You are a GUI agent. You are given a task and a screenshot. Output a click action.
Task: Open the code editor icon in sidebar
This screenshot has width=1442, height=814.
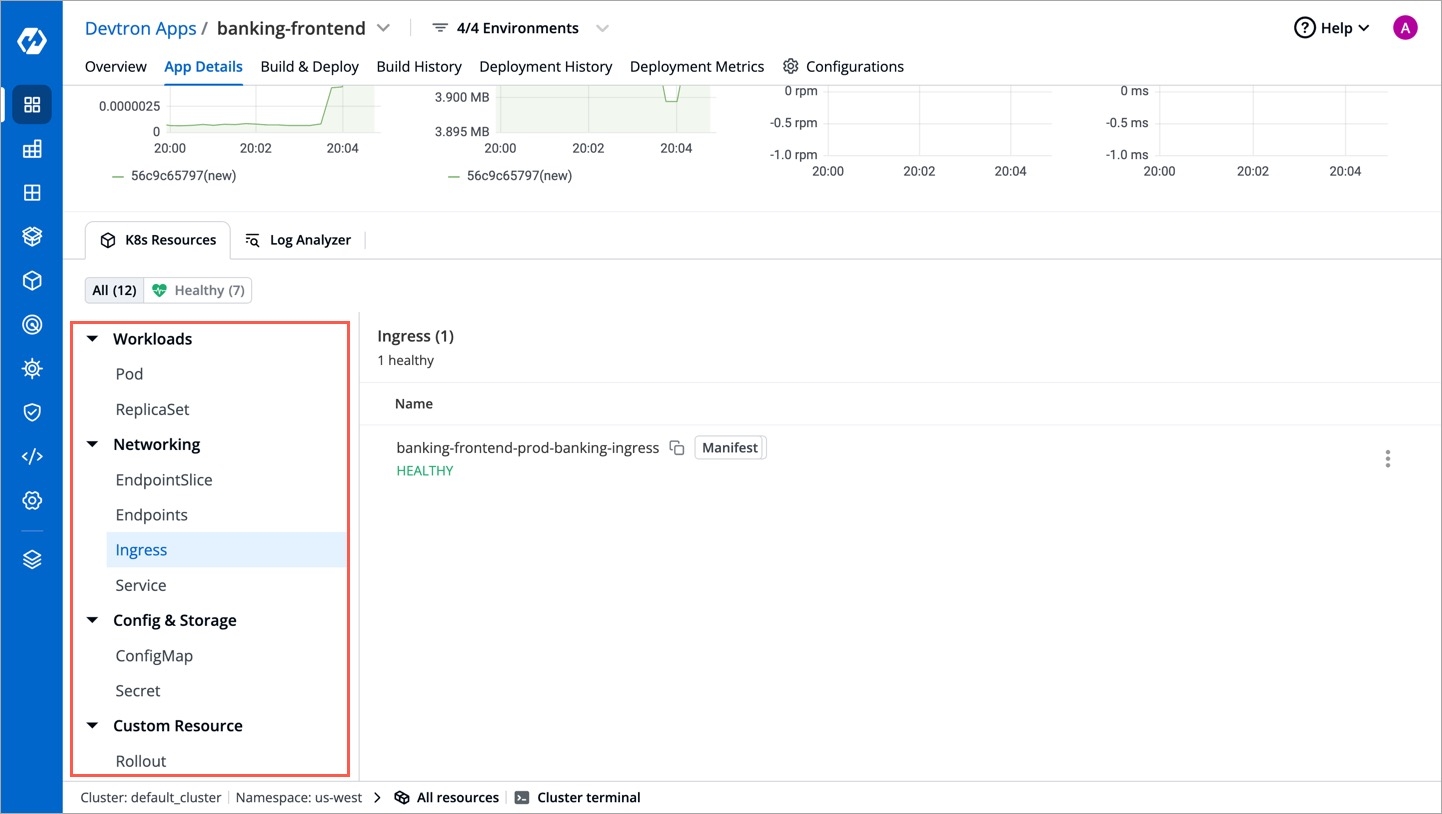tap(32, 456)
